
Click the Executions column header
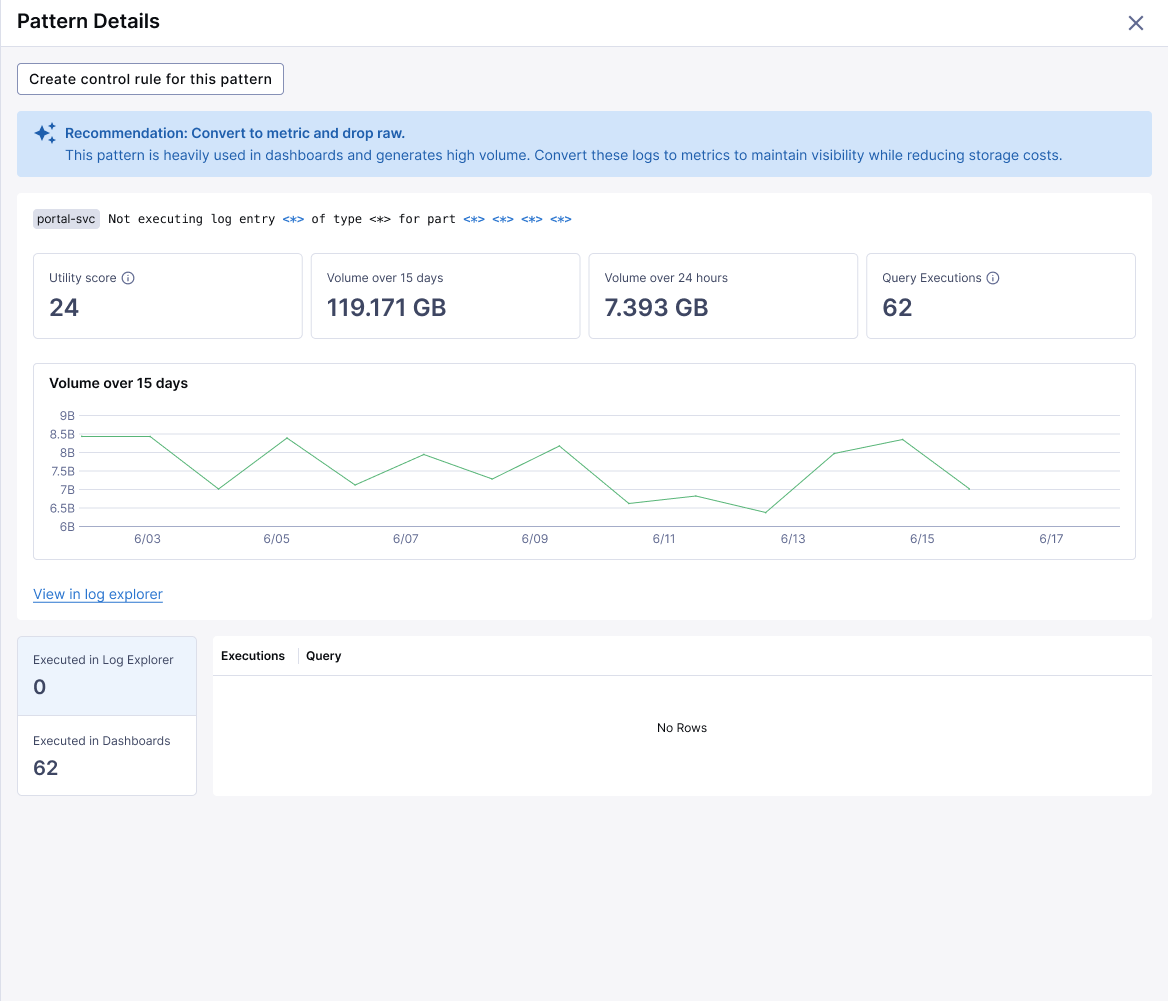pyautogui.click(x=253, y=655)
